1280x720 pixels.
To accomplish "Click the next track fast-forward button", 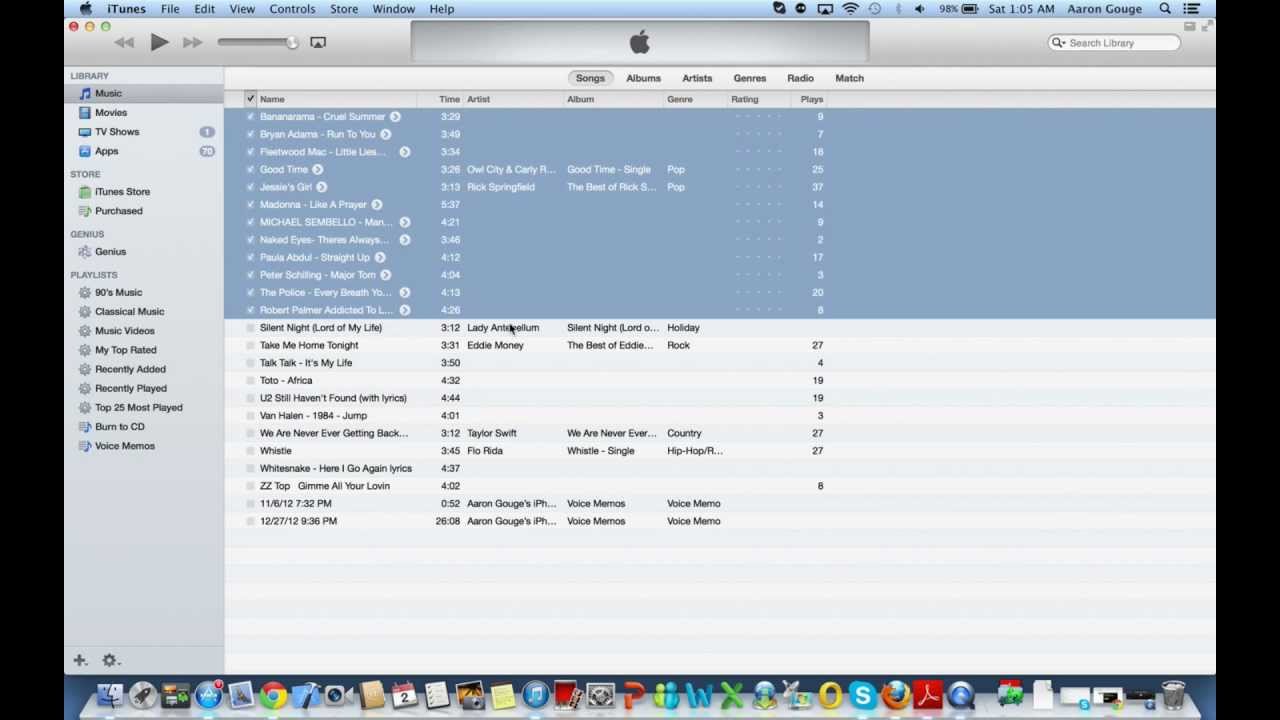I will 193,42.
